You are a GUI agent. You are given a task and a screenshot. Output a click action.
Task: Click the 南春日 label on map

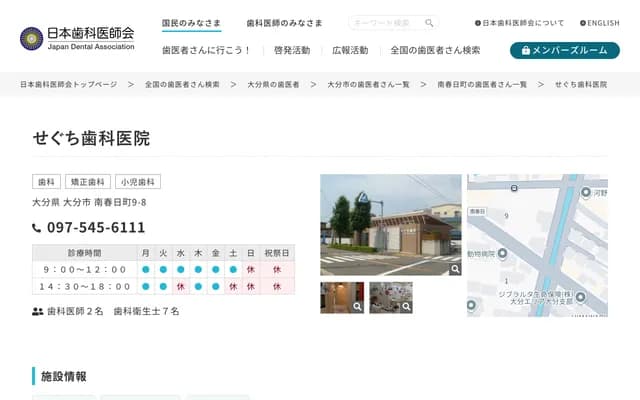pyautogui.click(x=477, y=211)
